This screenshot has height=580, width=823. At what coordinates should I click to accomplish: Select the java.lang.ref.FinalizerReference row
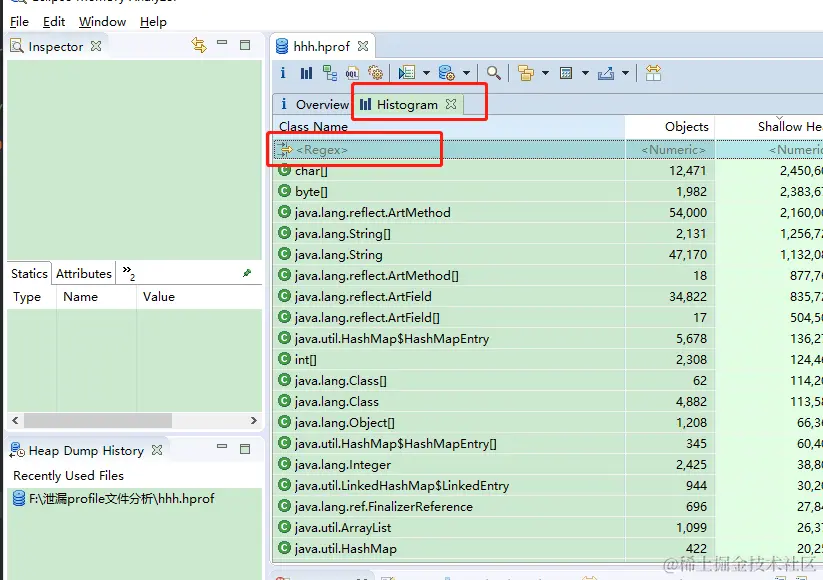(x=548, y=507)
